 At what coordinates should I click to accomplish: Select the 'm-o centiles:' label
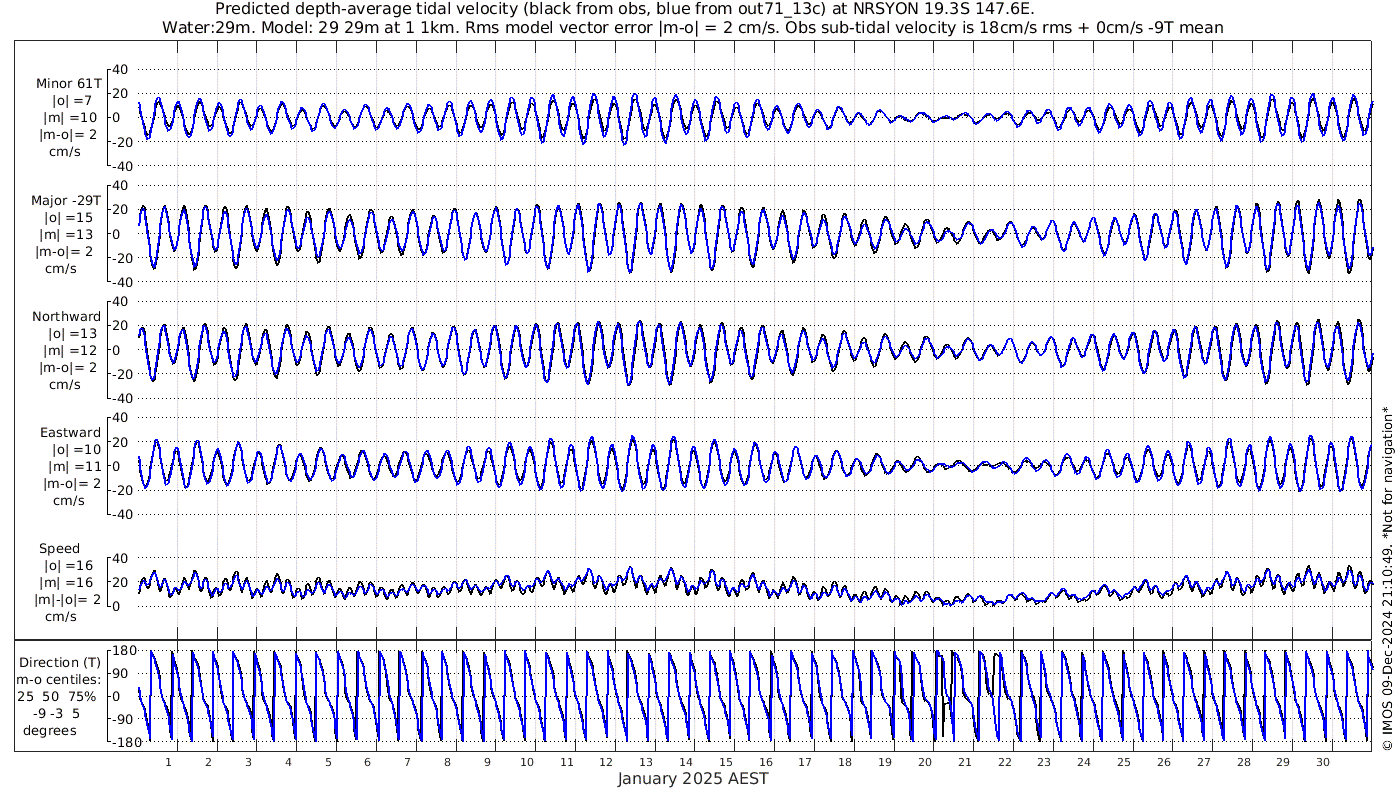[60, 679]
